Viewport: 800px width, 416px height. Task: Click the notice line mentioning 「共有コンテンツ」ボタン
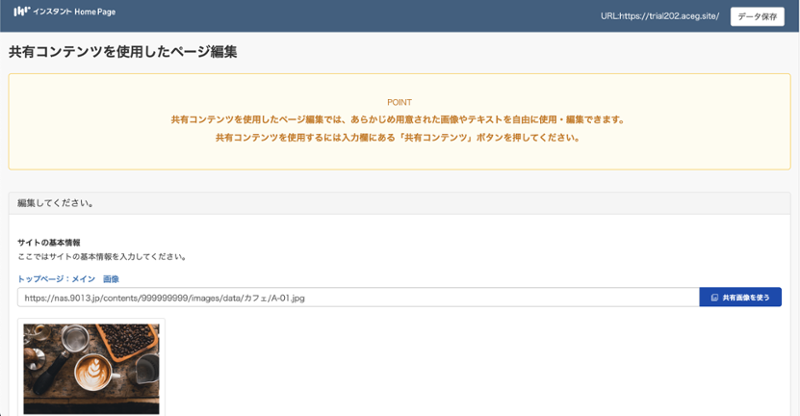pos(399,137)
